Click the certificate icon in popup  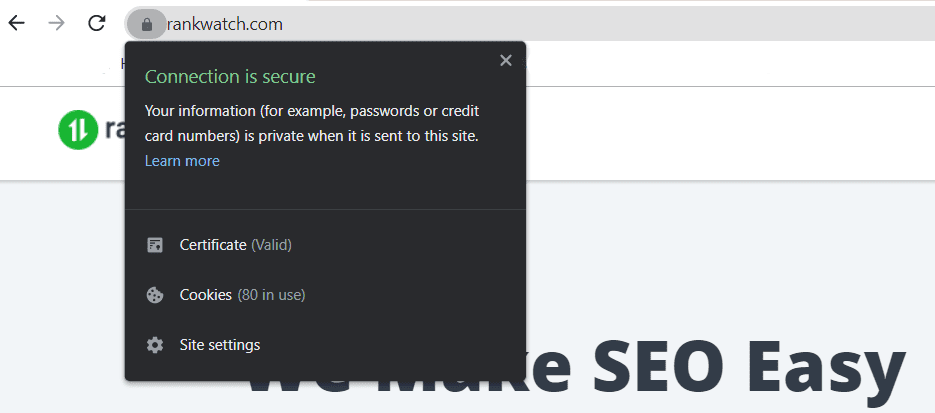click(155, 245)
